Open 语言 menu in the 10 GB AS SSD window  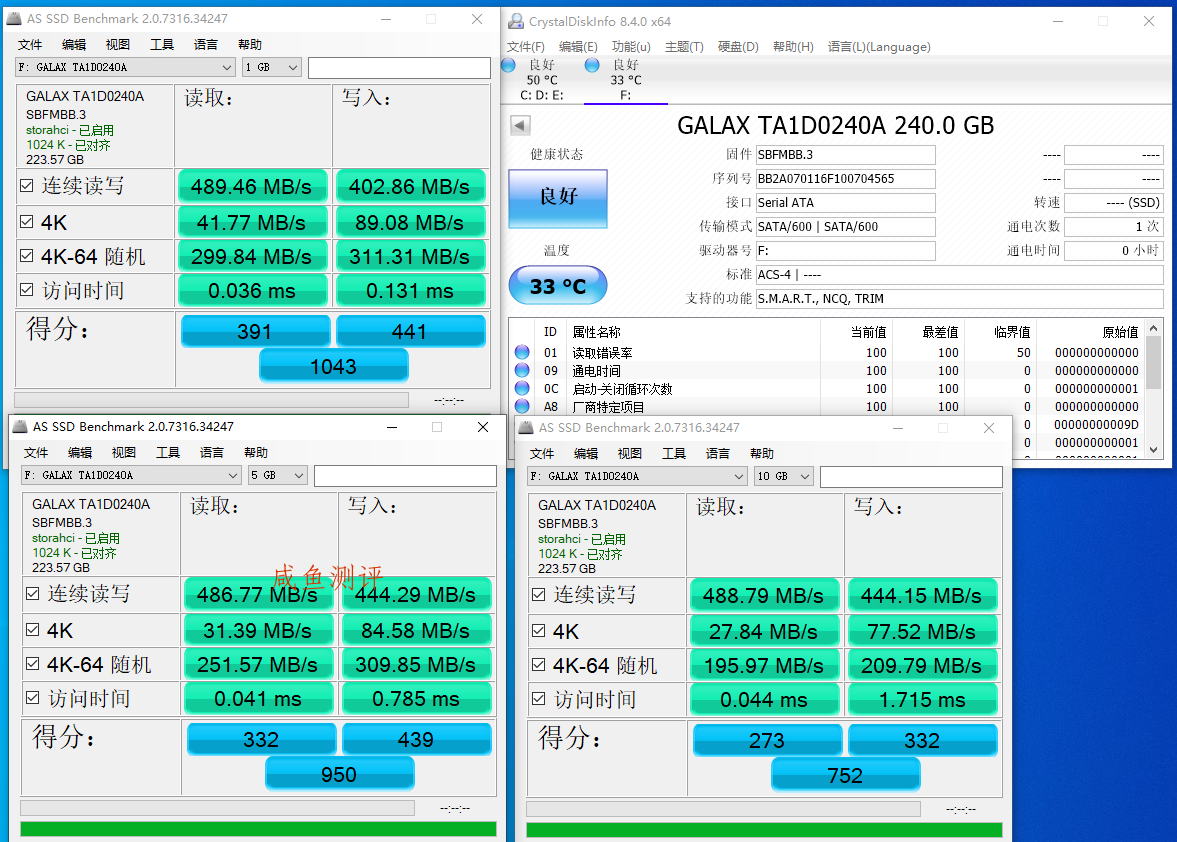coord(718,453)
